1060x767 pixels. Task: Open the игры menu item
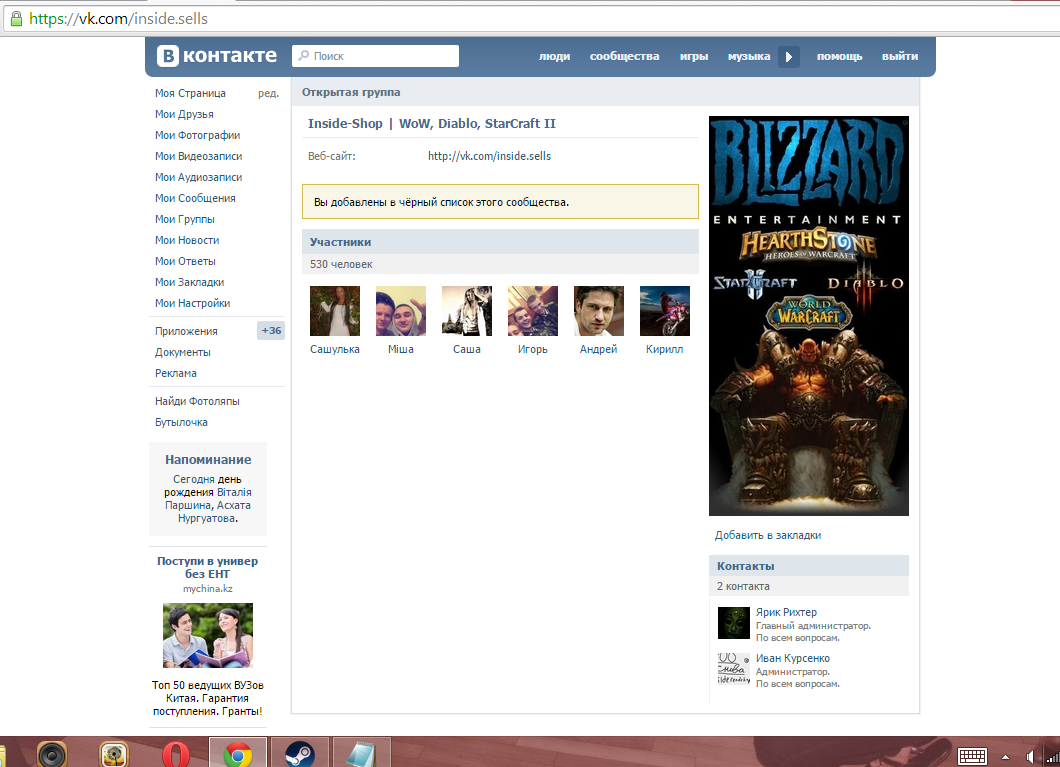click(x=694, y=56)
